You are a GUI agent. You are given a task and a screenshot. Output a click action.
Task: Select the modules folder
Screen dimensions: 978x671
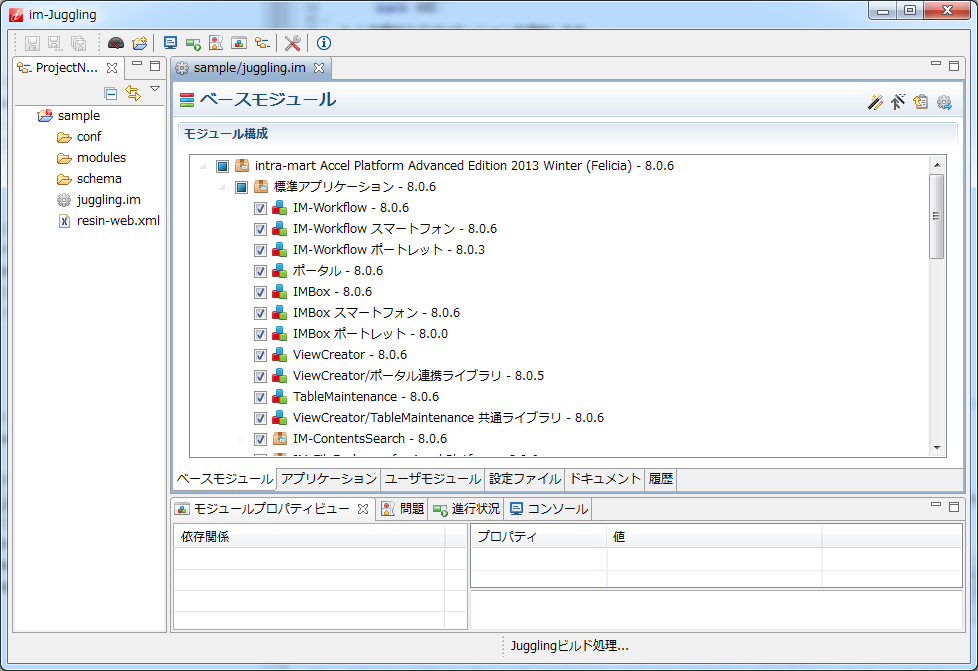coord(101,158)
